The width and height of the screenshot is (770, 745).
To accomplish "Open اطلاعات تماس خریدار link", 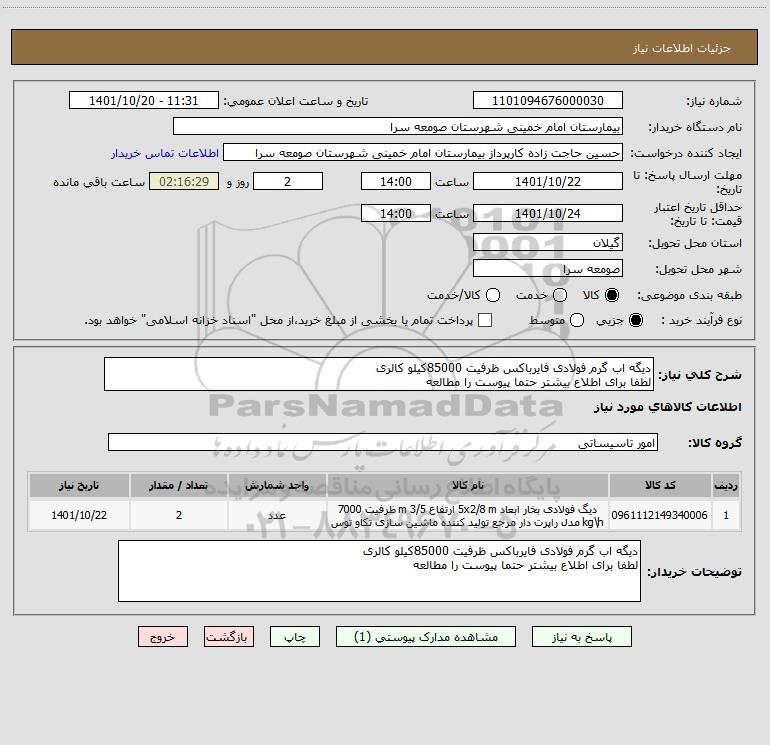I will (x=165, y=153).
